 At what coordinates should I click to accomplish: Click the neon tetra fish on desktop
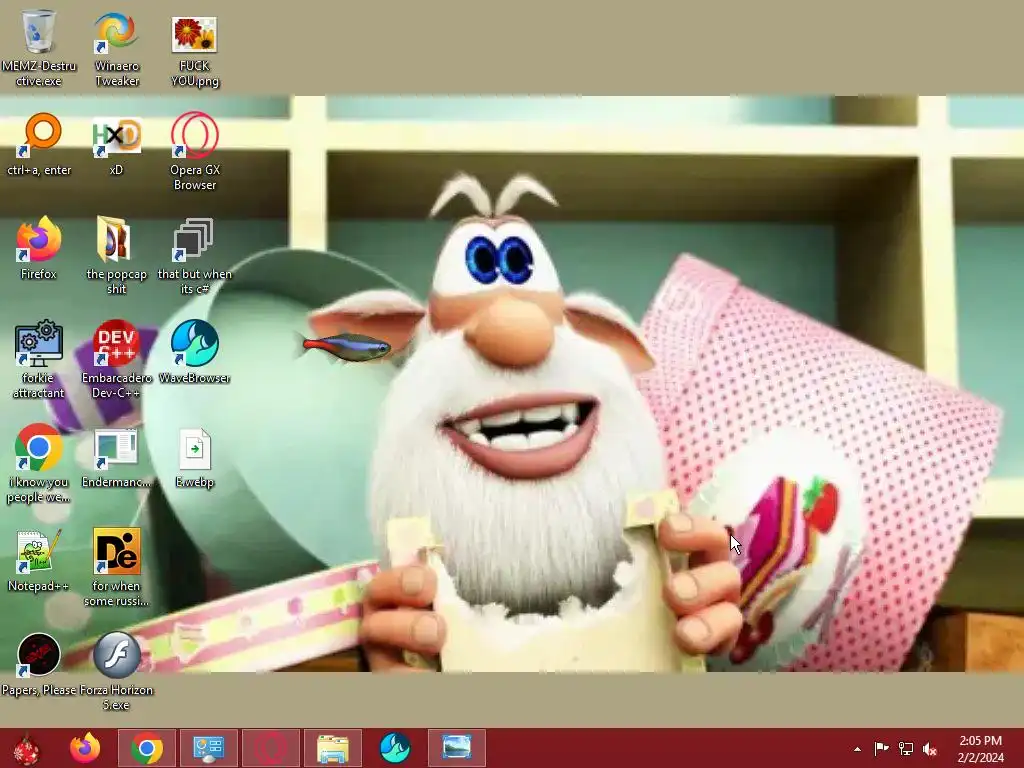pyautogui.click(x=345, y=347)
